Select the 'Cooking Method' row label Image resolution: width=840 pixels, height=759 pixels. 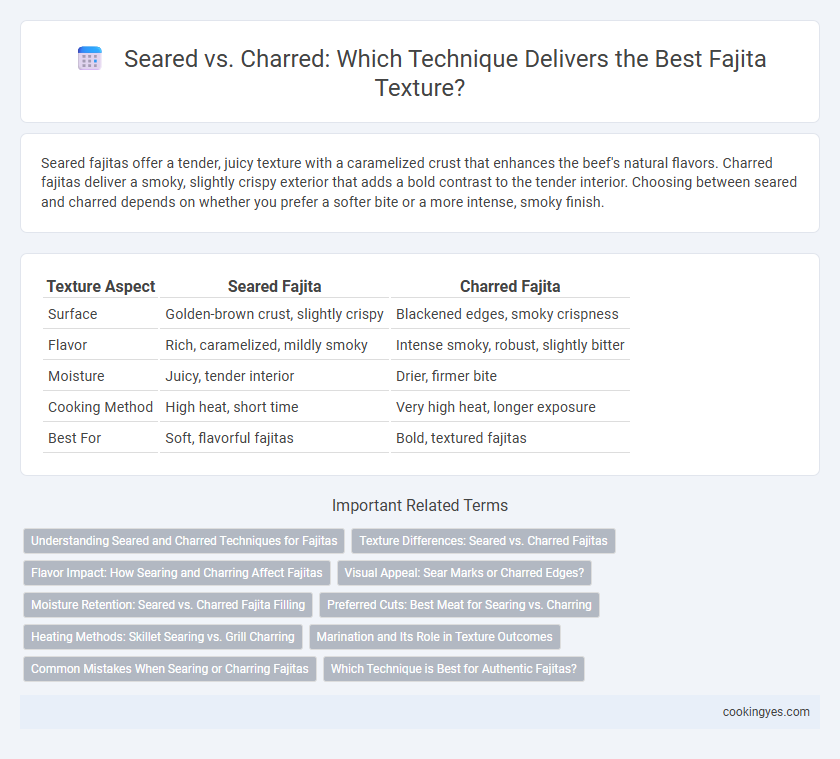click(x=100, y=407)
